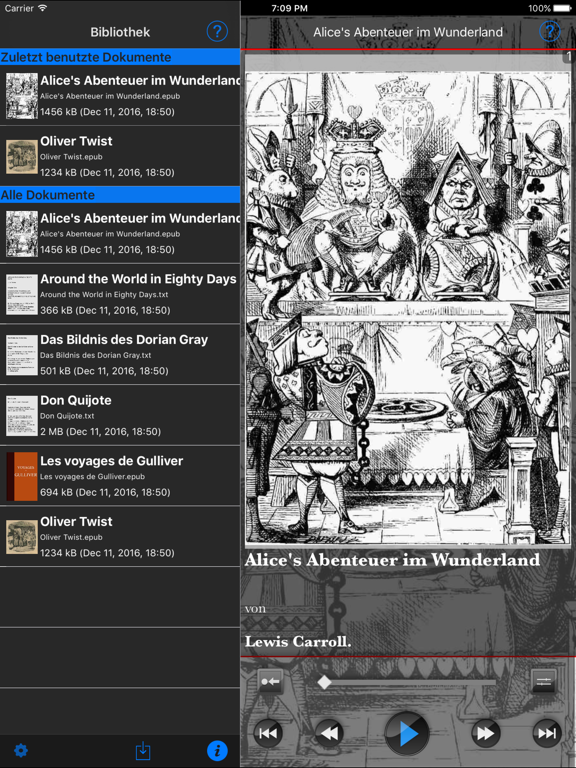Click the return-to-position icon left of slider
This screenshot has height=768, width=576.
pyautogui.click(x=270, y=681)
